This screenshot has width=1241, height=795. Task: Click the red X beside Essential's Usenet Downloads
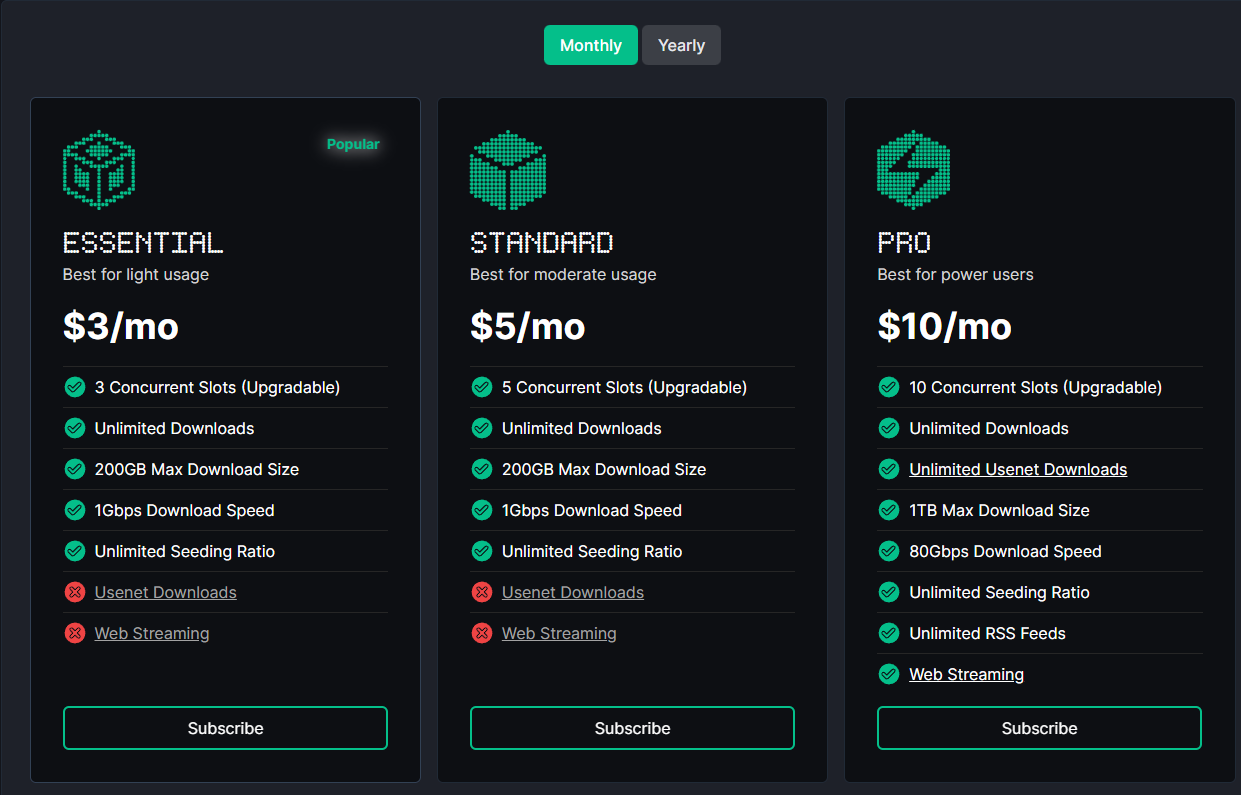tap(75, 592)
